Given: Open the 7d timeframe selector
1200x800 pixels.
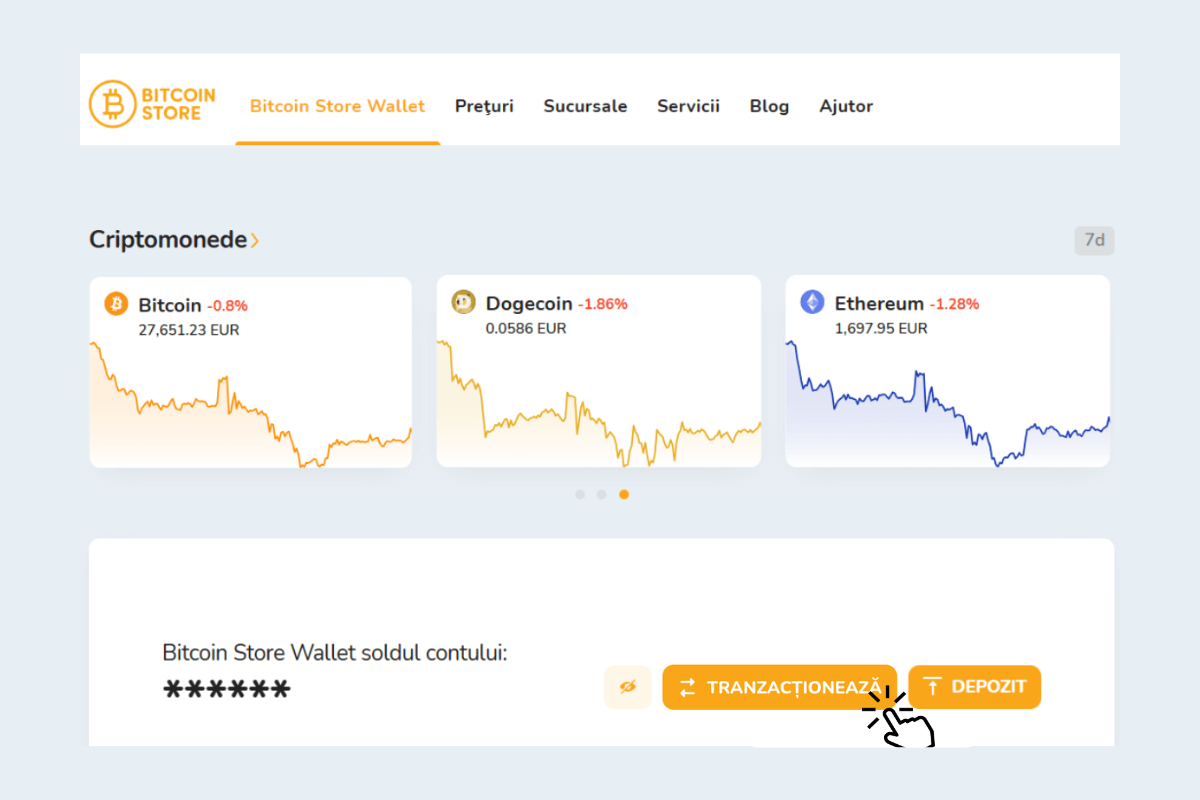Looking at the screenshot, I should (1094, 240).
